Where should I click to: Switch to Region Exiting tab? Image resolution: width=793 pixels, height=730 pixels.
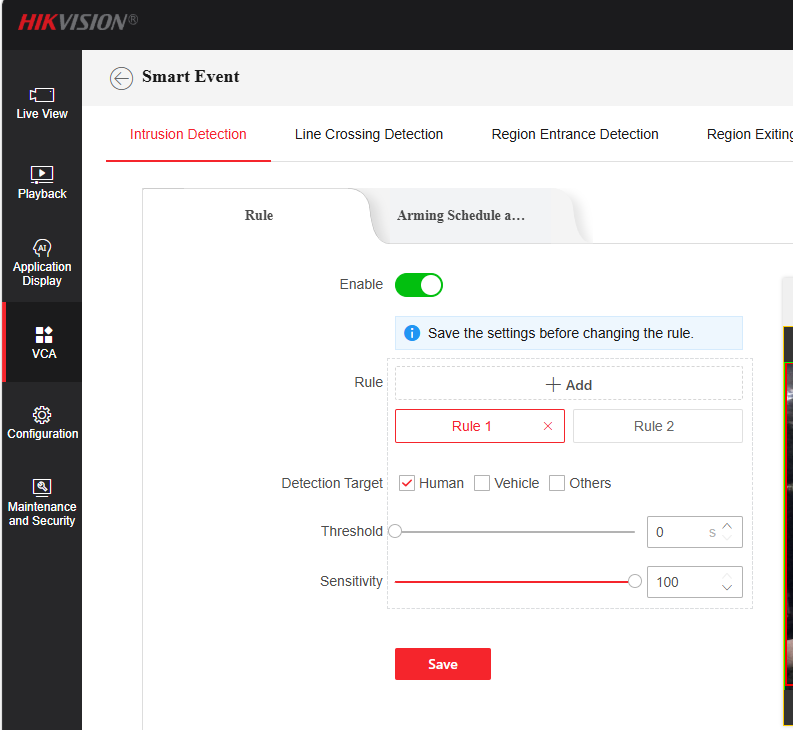coord(750,134)
